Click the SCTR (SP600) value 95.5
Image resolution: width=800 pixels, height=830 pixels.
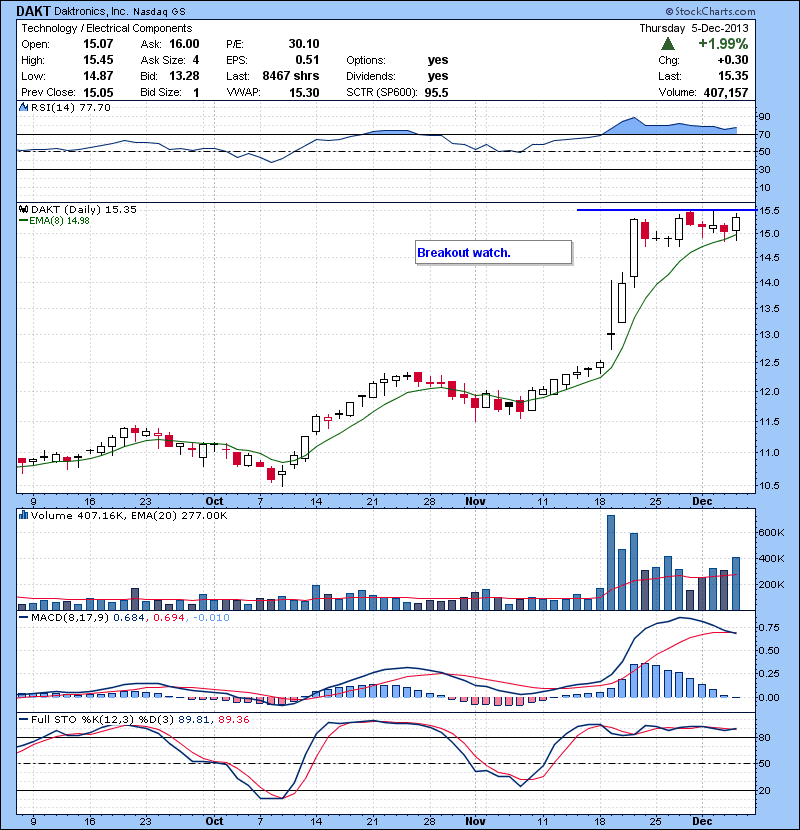click(x=436, y=93)
